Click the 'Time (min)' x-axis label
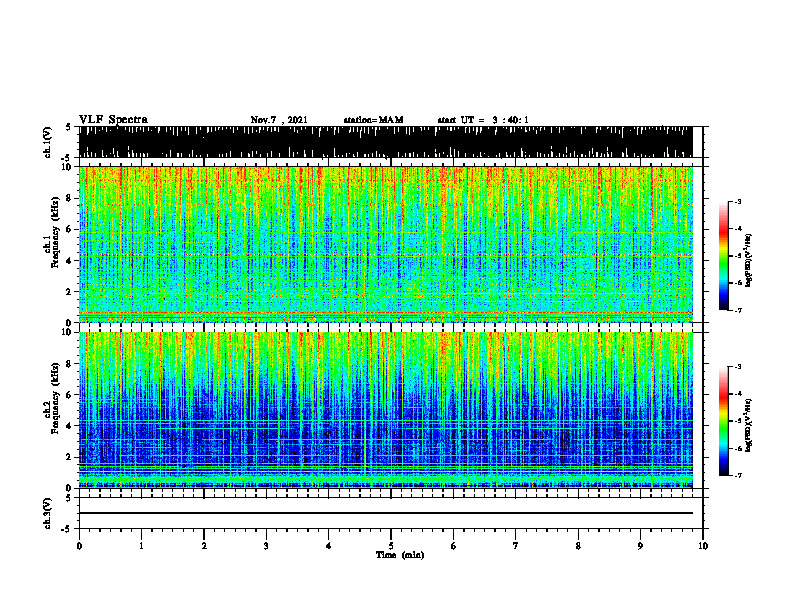The height and width of the screenshot is (612, 792). click(x=400, y=555)
